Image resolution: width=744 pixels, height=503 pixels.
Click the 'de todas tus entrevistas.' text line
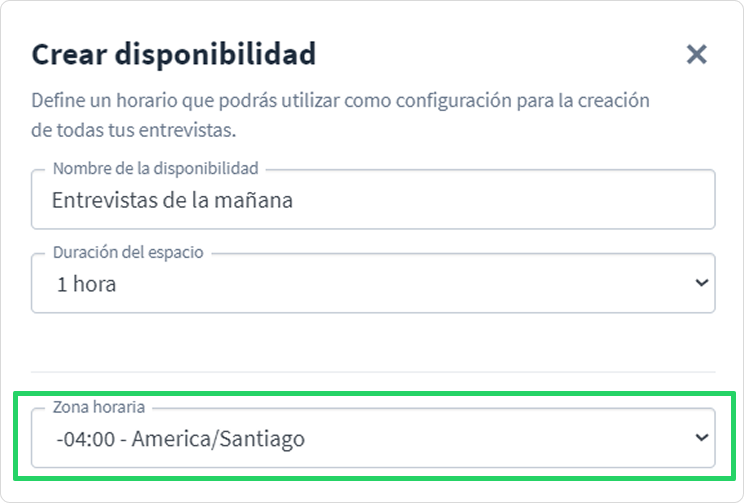point(133,130)
